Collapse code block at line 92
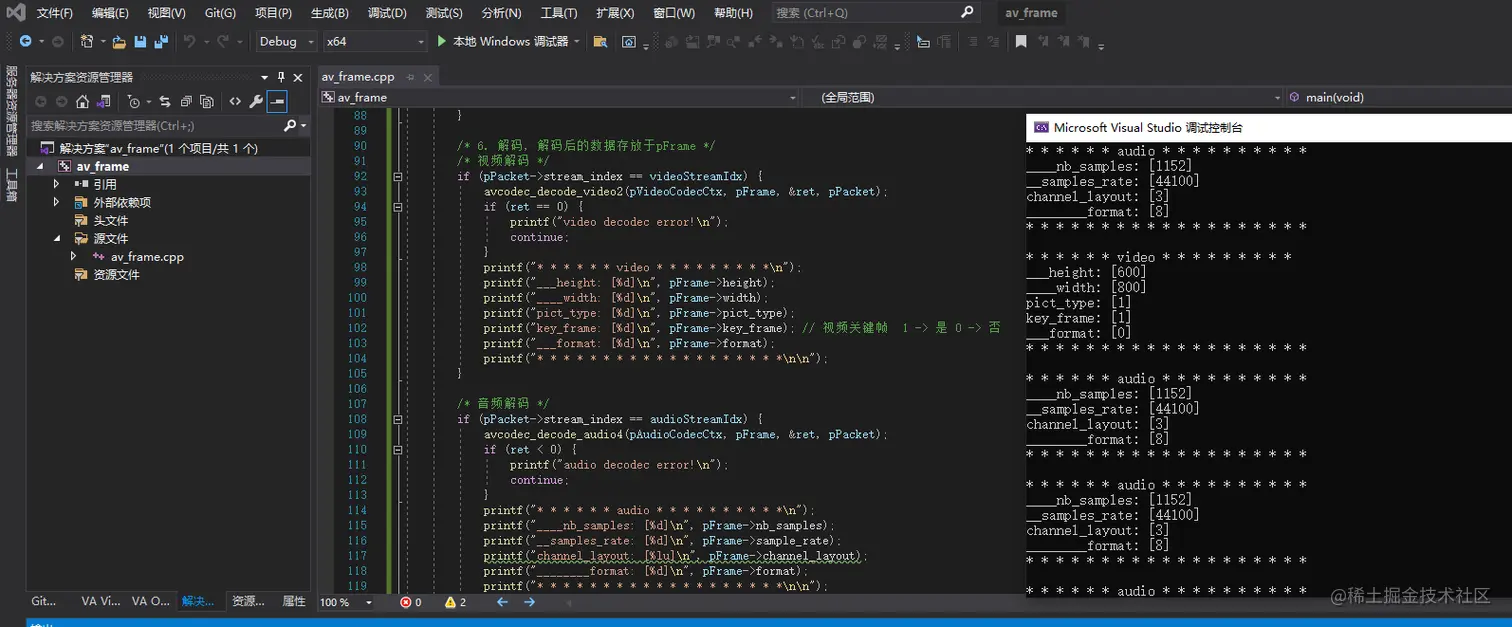The height and width of the screenshot is (627, 1512). pyautogui.click(x=398, y=176)
